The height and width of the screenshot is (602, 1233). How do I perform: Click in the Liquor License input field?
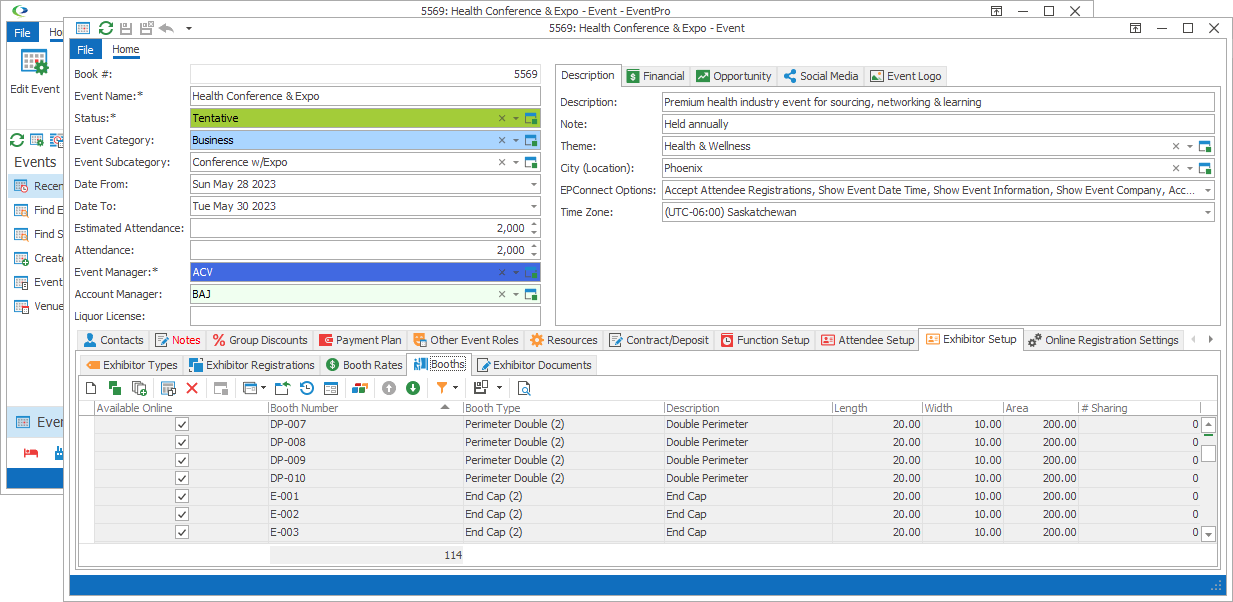pos(365,316)
